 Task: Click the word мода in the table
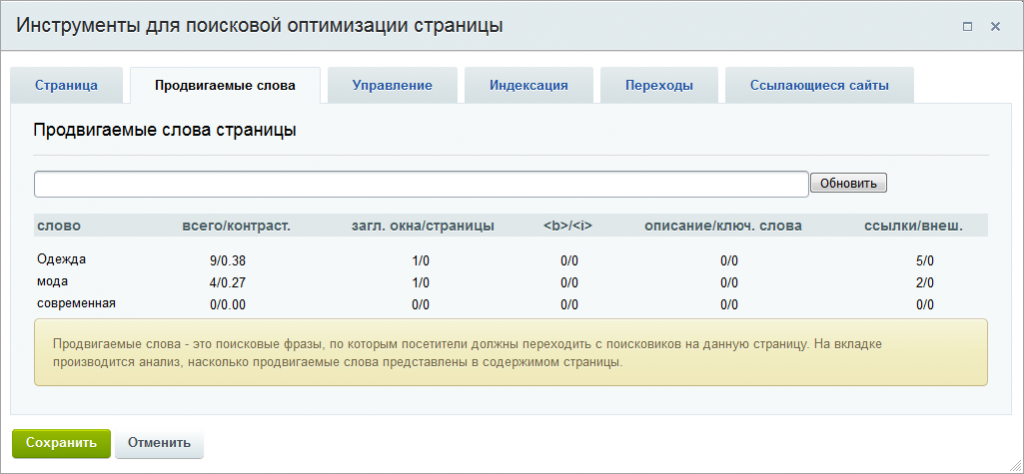(52, 281)
